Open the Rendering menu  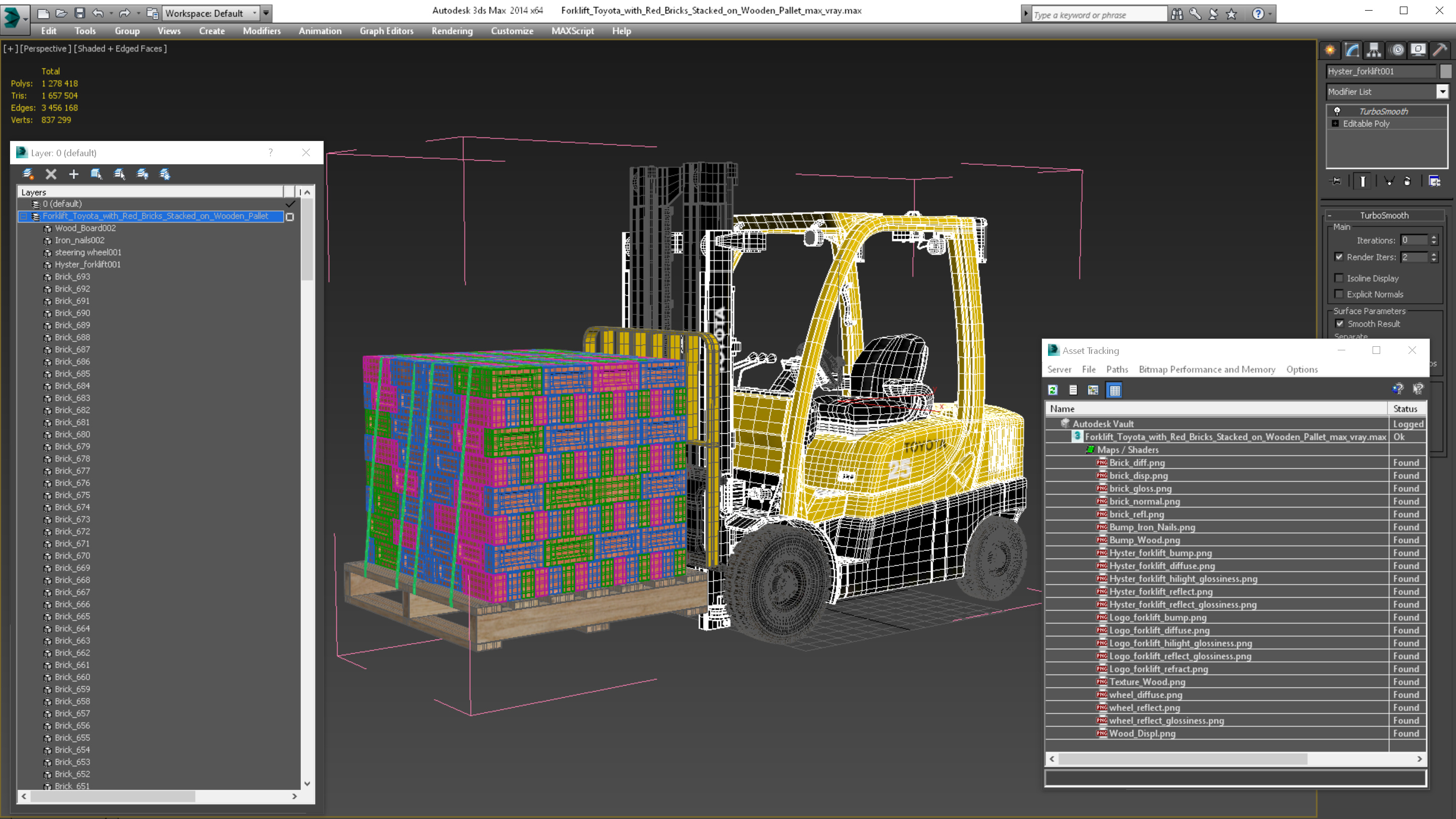(x=452, y=31)
